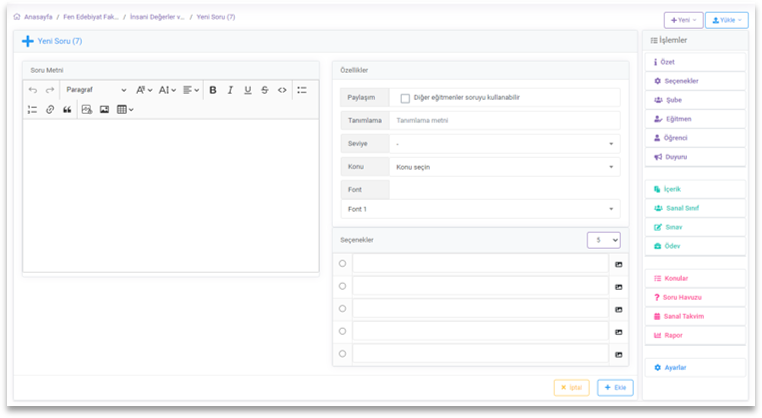Open the Font 1 selector
This screenshot has height=418, width=762.
480,209
